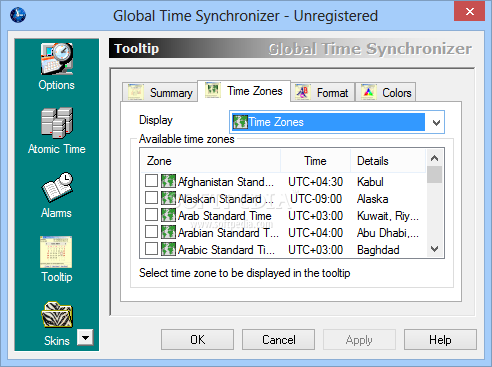Click the Kuwait, Riy... details cell

(388, 216)
